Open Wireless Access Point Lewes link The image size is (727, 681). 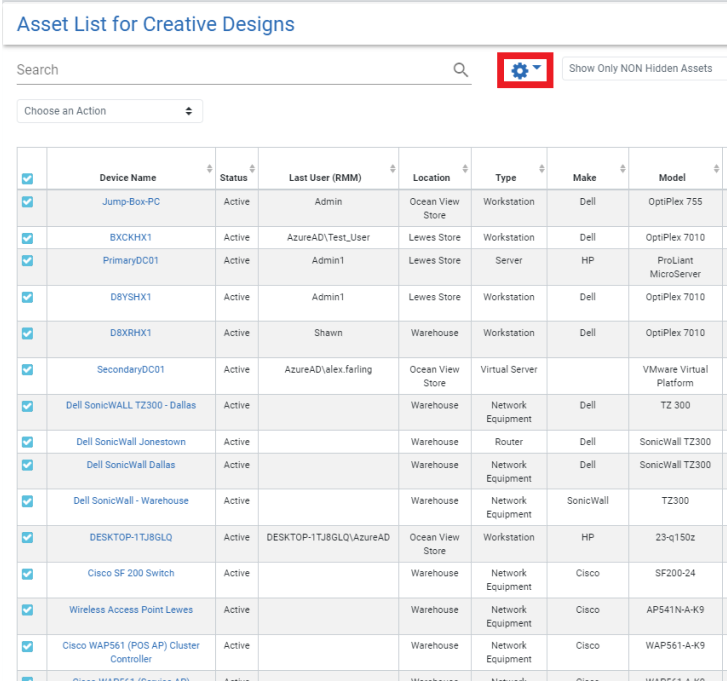131,610
